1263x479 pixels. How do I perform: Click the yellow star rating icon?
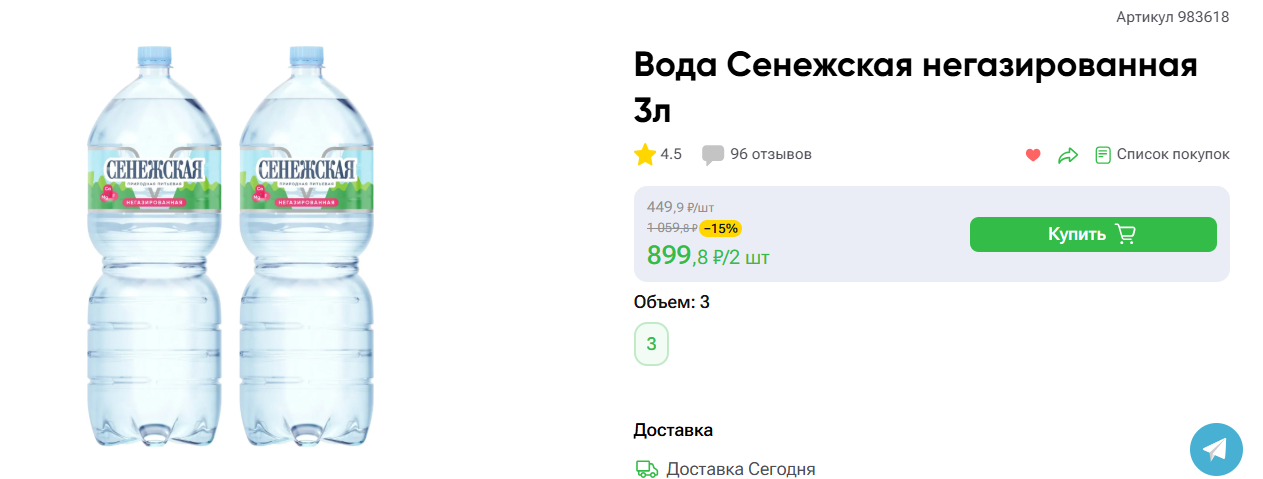tap(645, 154)
